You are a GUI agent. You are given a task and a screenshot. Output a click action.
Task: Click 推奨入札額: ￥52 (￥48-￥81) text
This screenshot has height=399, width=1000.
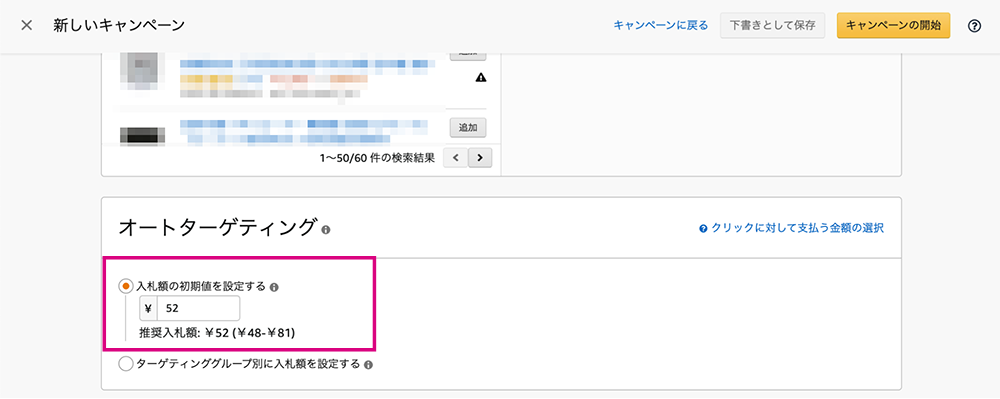pos(217,333)
